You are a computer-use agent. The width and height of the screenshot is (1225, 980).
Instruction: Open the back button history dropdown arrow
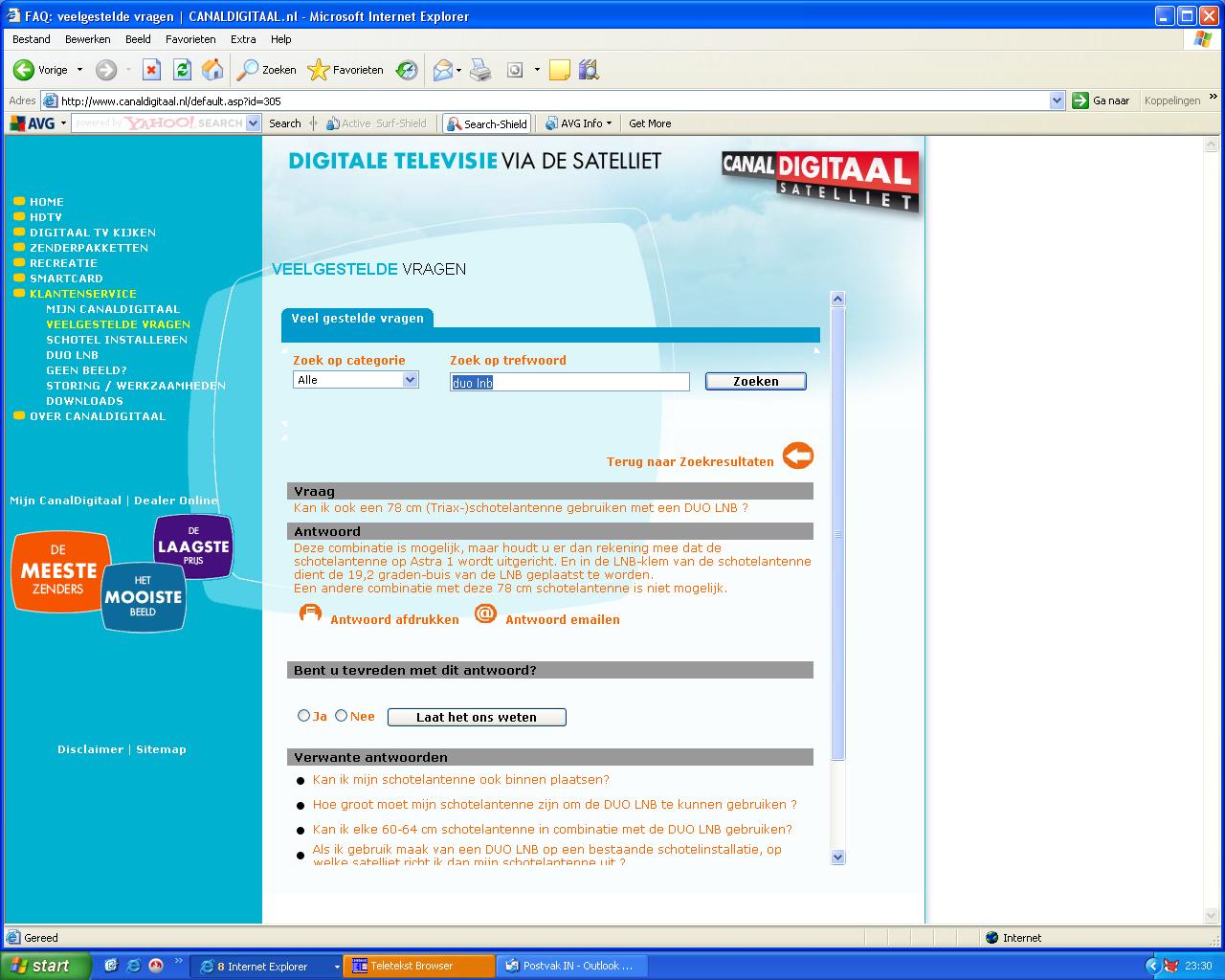click(79, 70)
